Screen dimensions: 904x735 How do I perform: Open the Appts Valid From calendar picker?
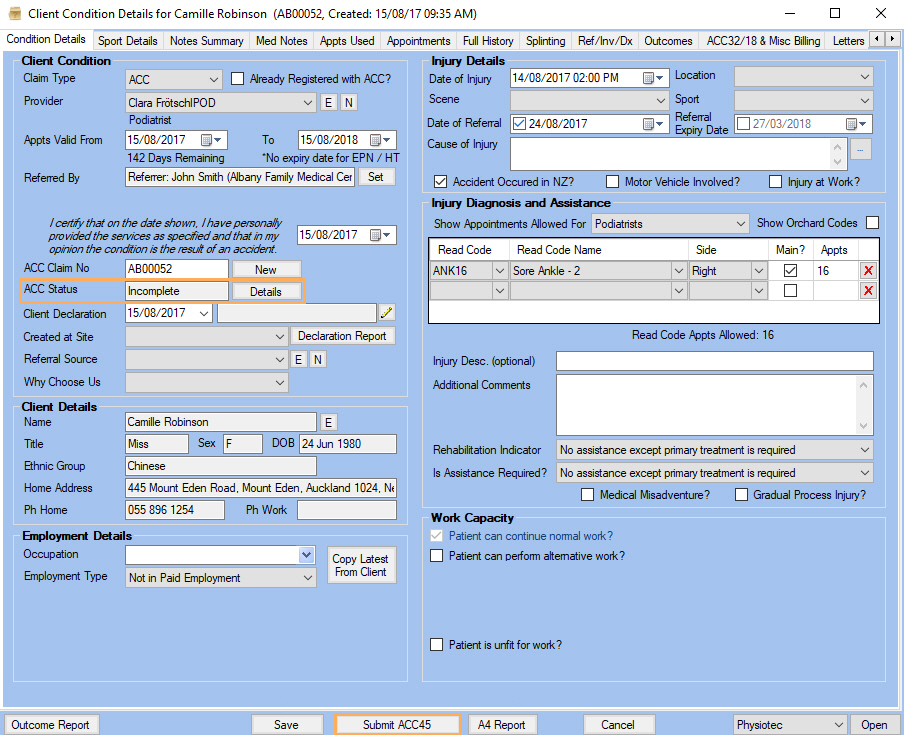point(211,140)
